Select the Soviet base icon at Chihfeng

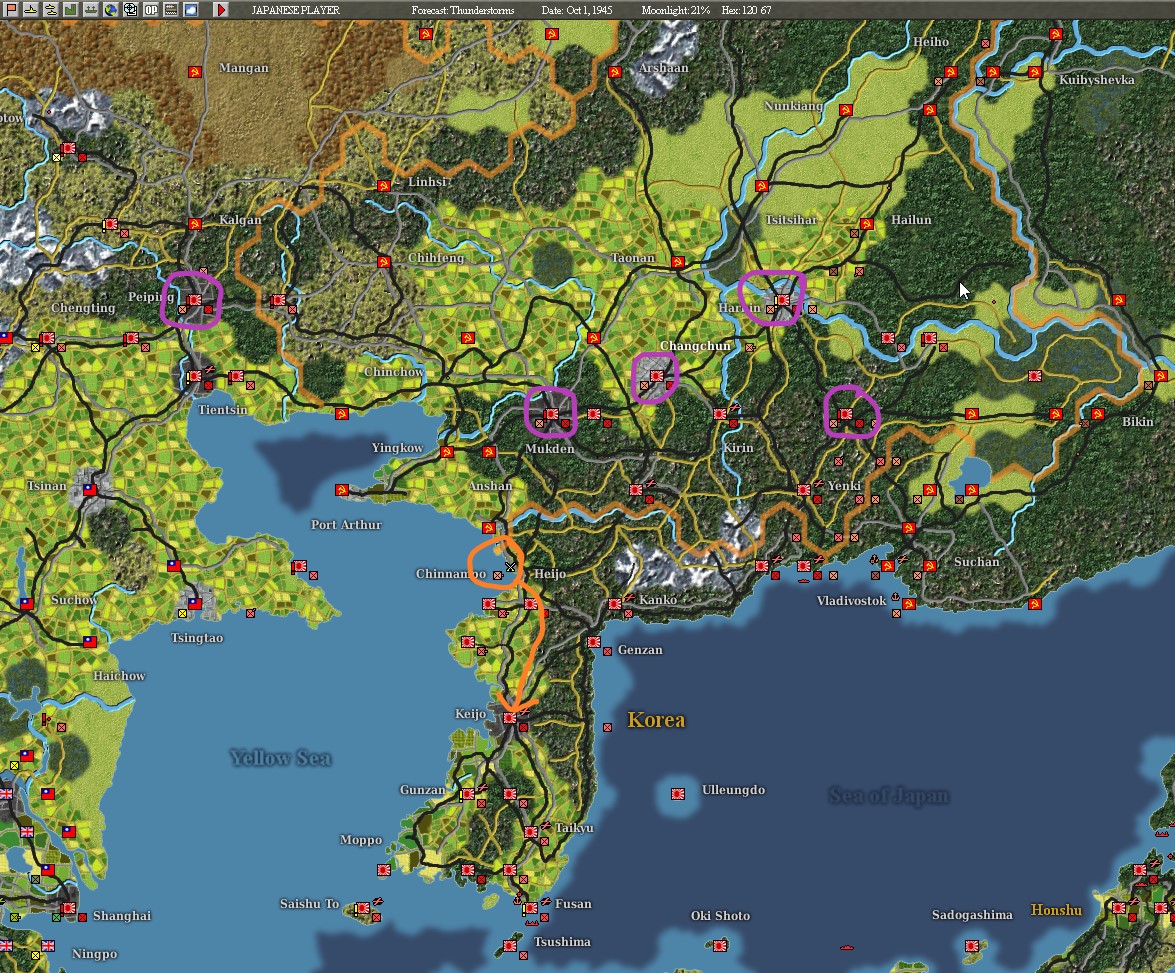click(384, 262)
